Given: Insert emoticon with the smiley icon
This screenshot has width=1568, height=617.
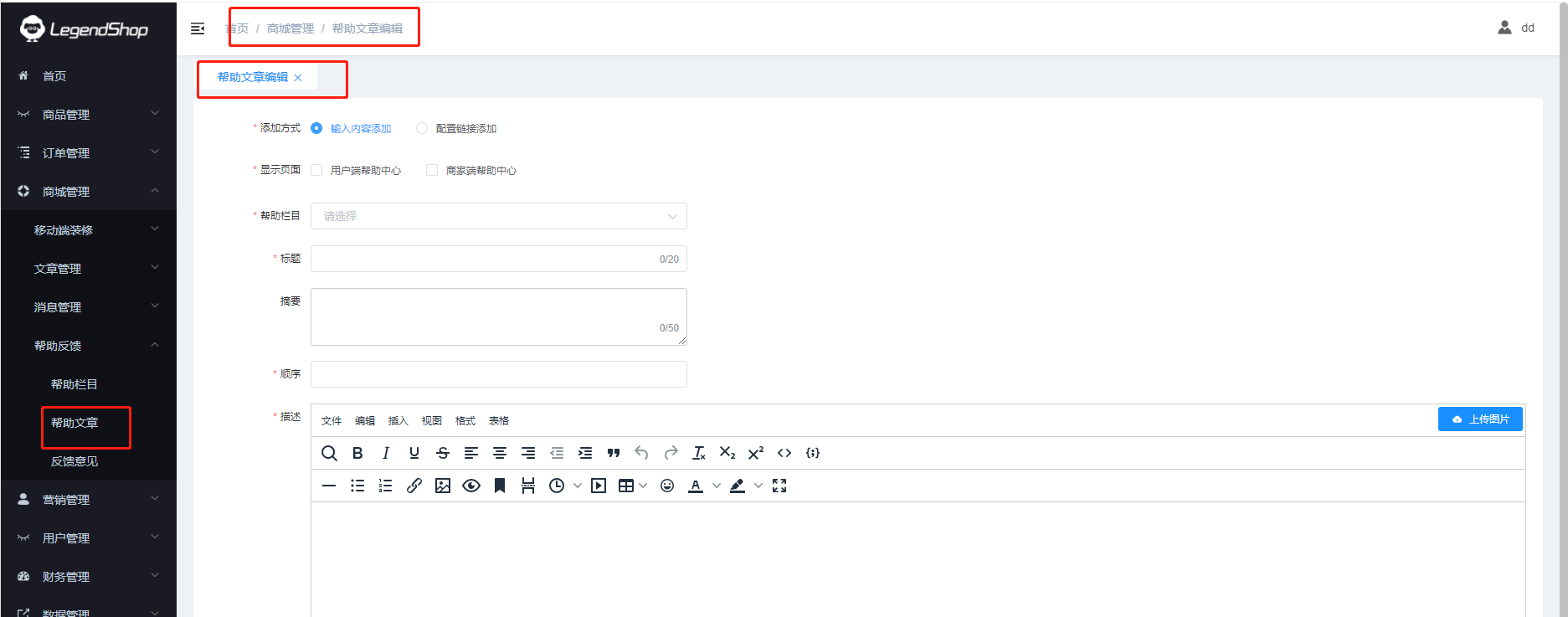Looking at the screenshot, I should (667, 486).
